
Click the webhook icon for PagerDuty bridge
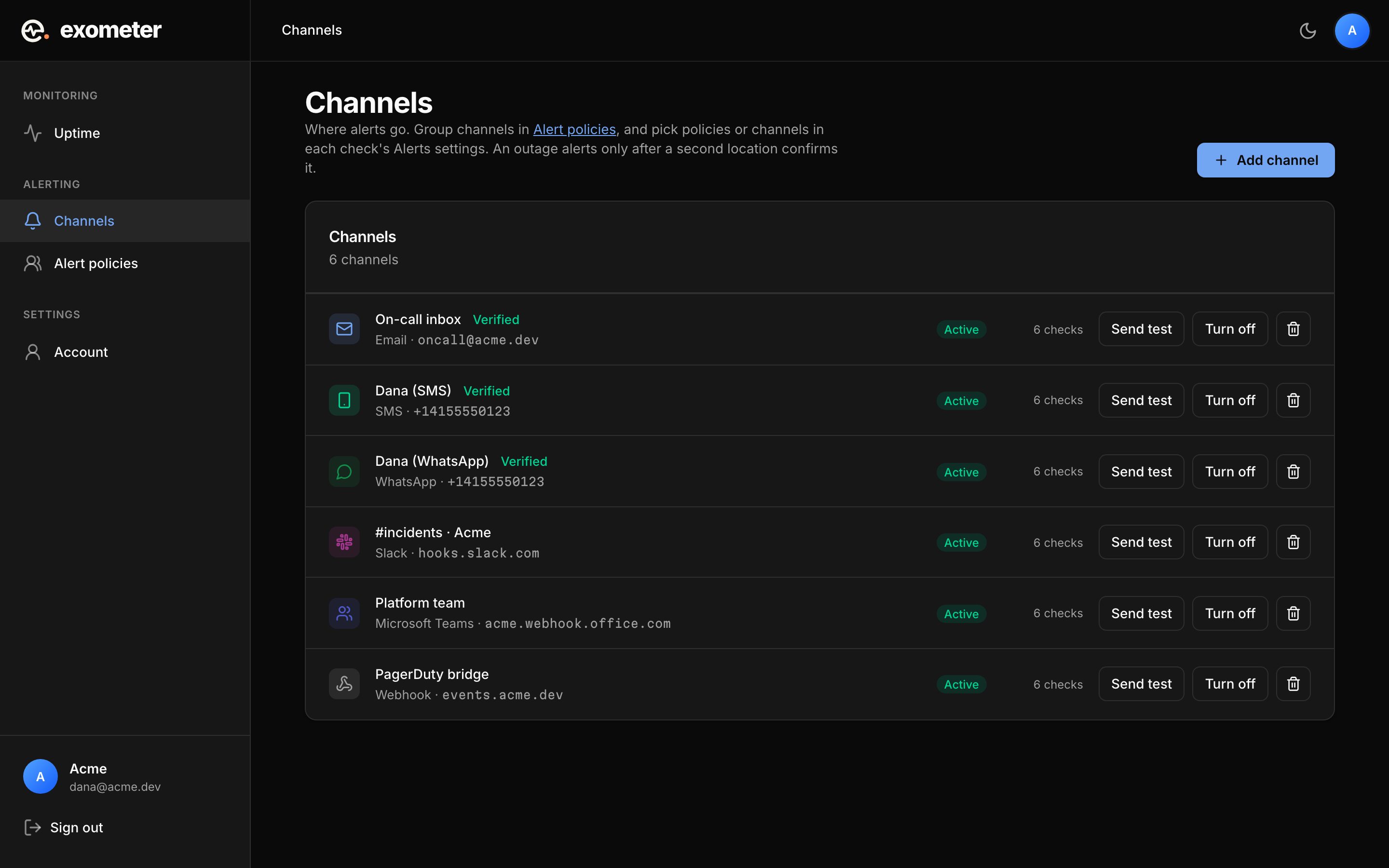(x=344, y=684)
